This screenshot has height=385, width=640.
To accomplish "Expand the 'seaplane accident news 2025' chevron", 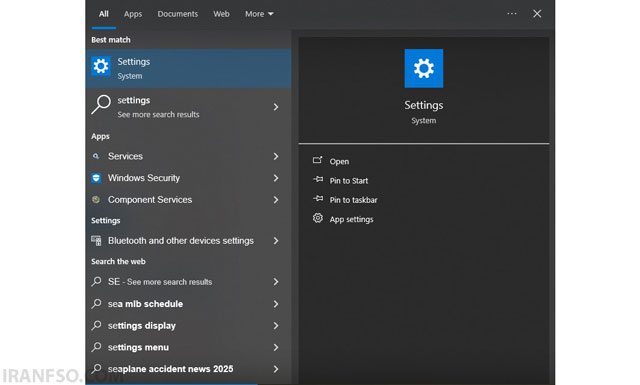I will coord(276,369).
